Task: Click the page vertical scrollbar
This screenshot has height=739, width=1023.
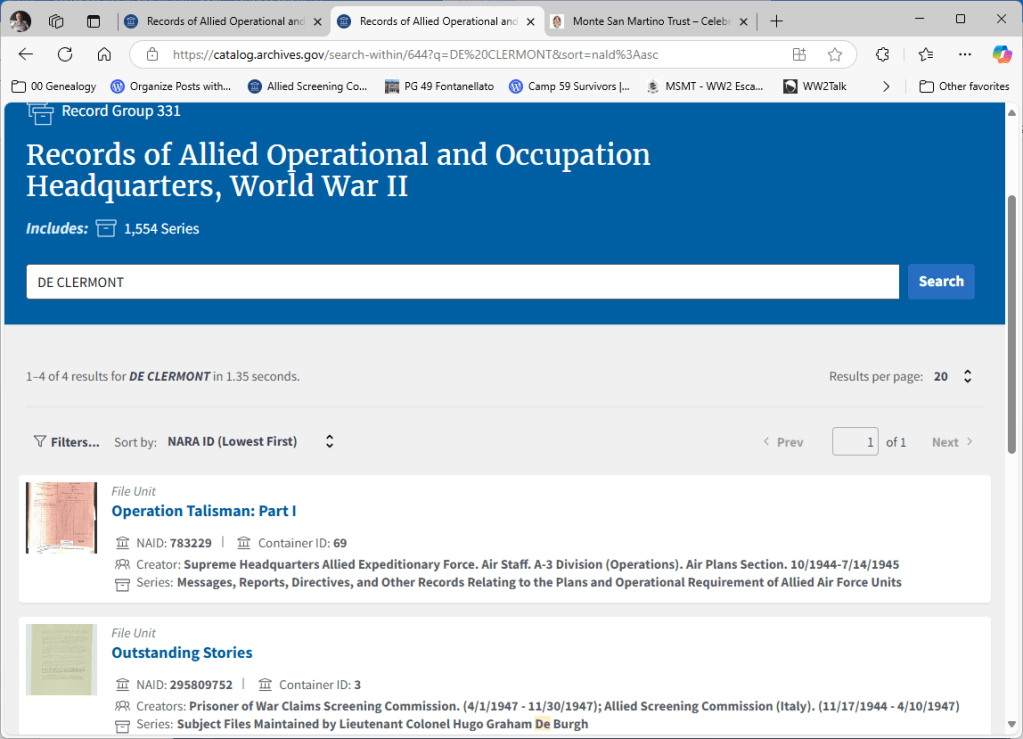Action: coord(1013,320)
